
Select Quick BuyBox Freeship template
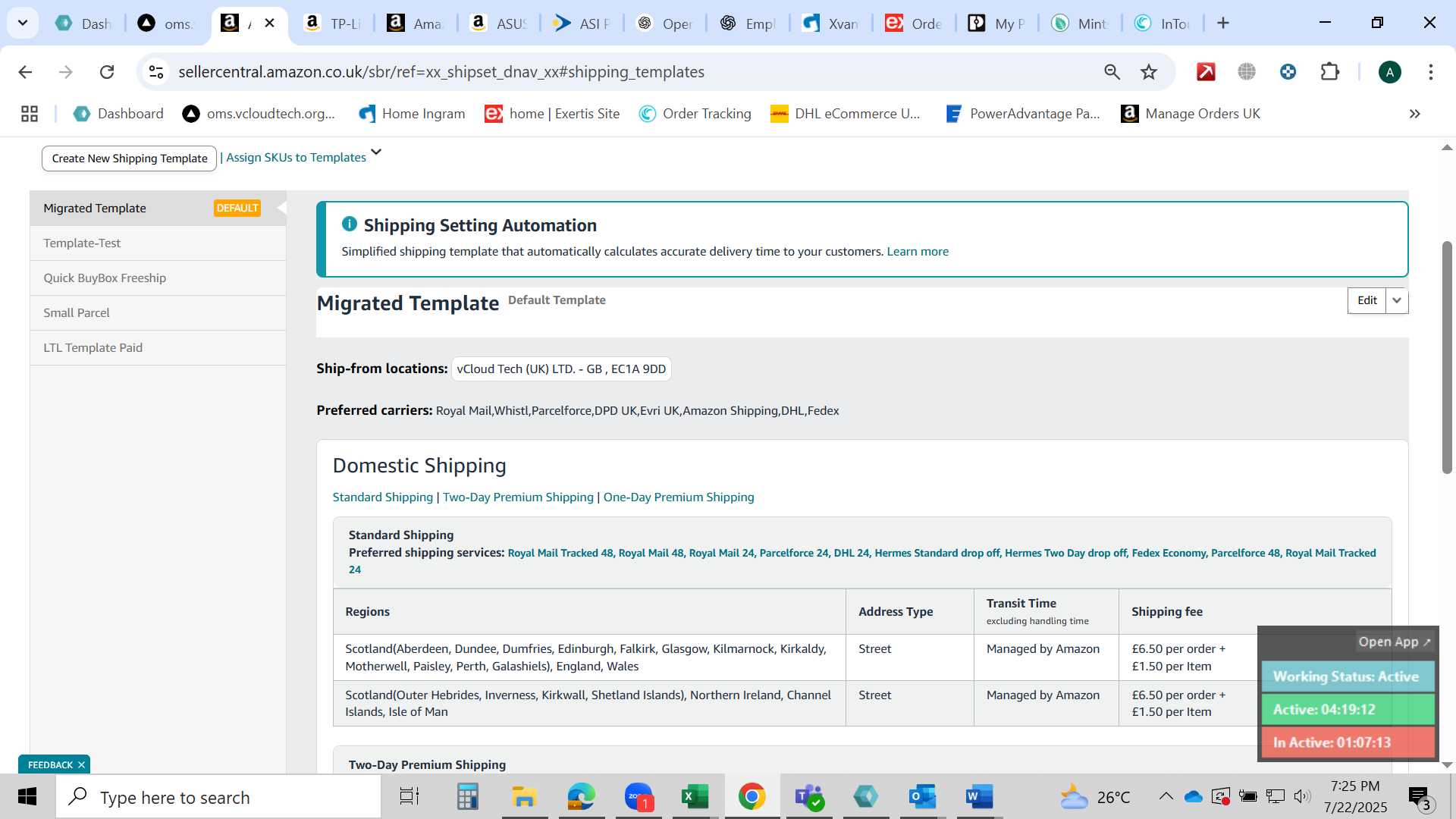pos(158,278)
